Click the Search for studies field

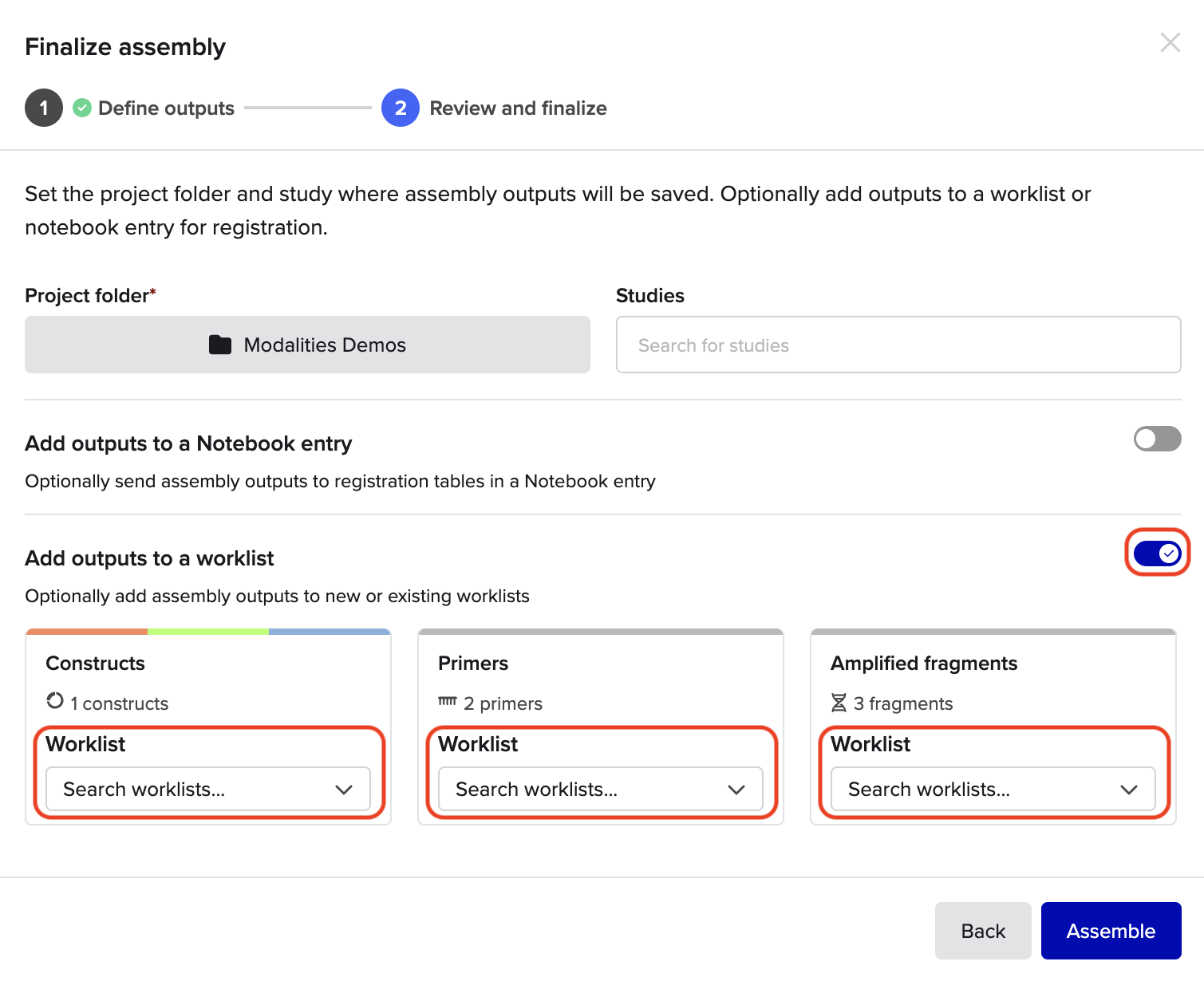coord(898,345)
